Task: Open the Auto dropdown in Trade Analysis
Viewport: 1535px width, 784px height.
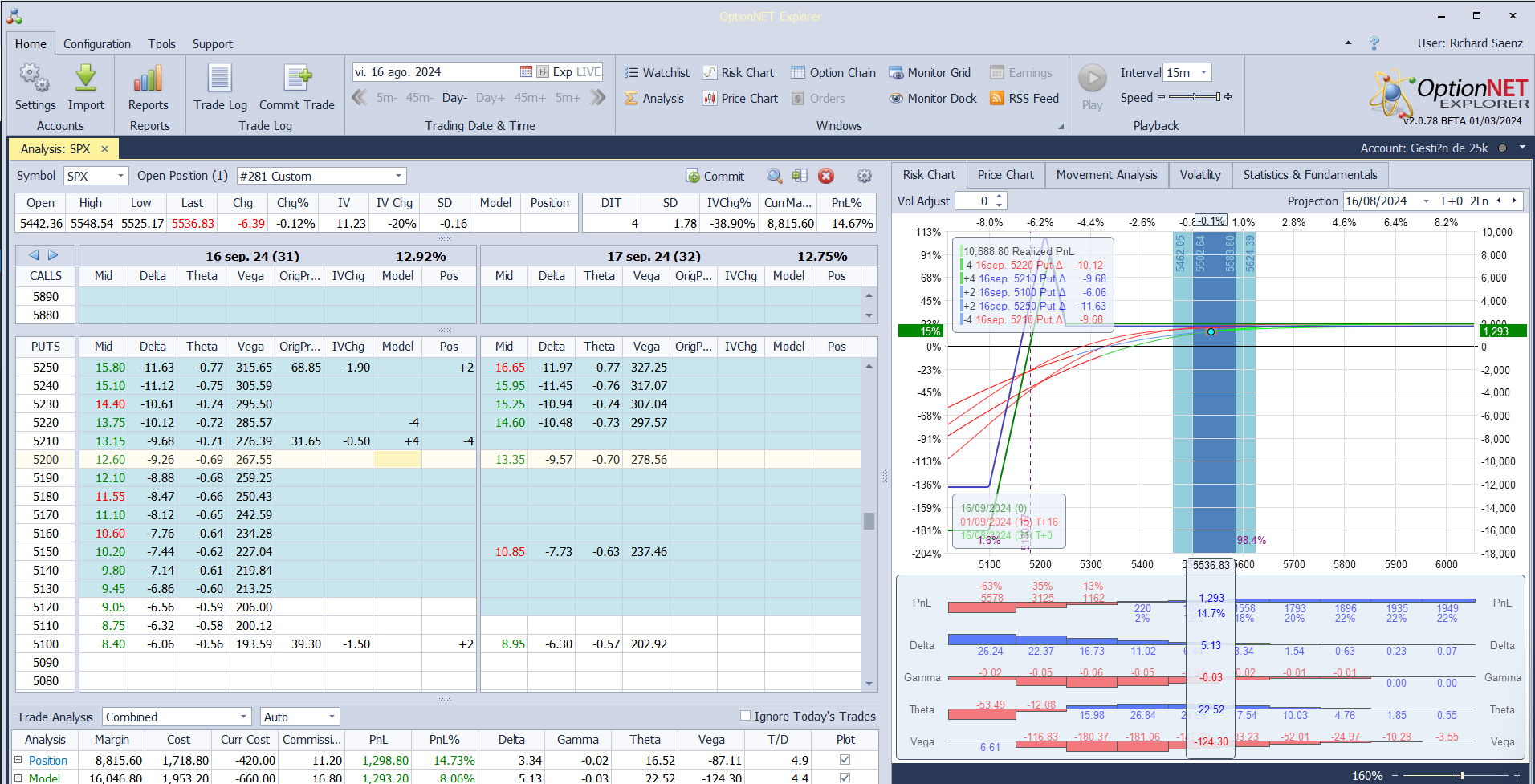Action: tap(332, 717)
